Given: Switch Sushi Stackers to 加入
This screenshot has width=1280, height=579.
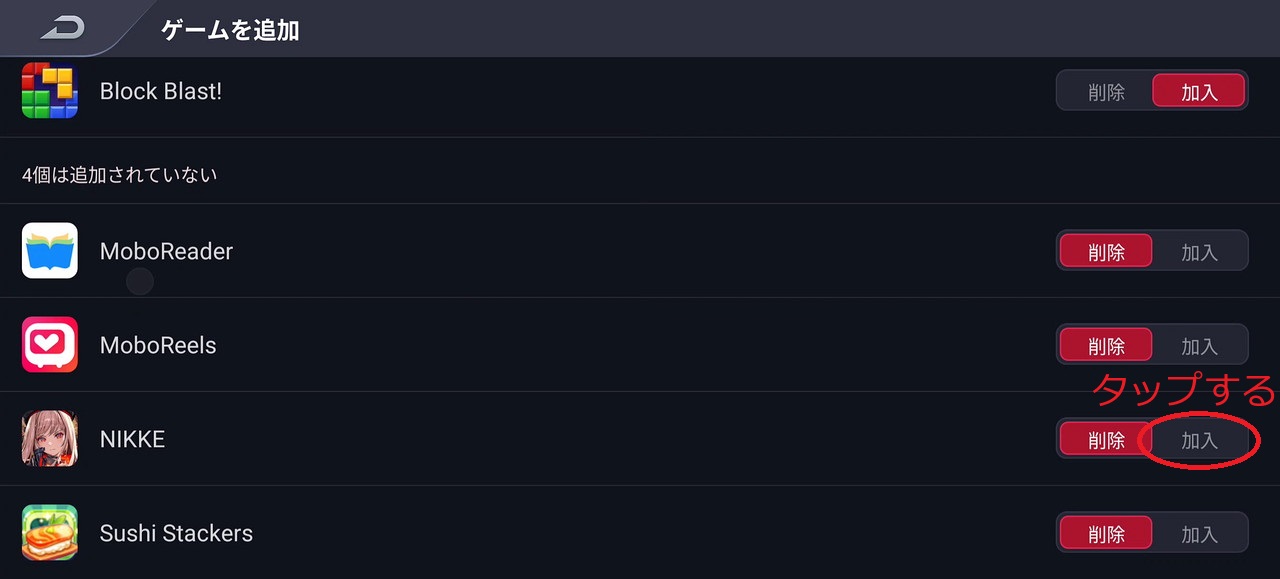Looking at the screenshot, I should (x=1199, y=534).
